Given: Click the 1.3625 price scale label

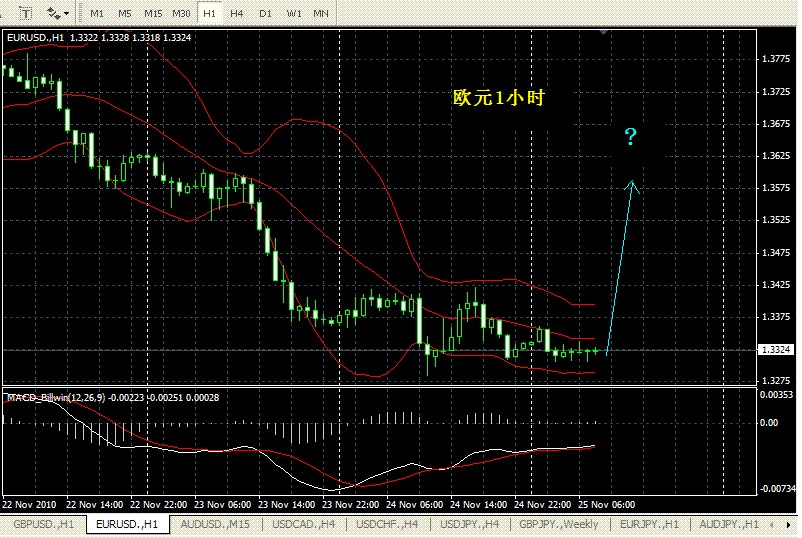Looking at the screenshot, I should (x=776, y=155).
